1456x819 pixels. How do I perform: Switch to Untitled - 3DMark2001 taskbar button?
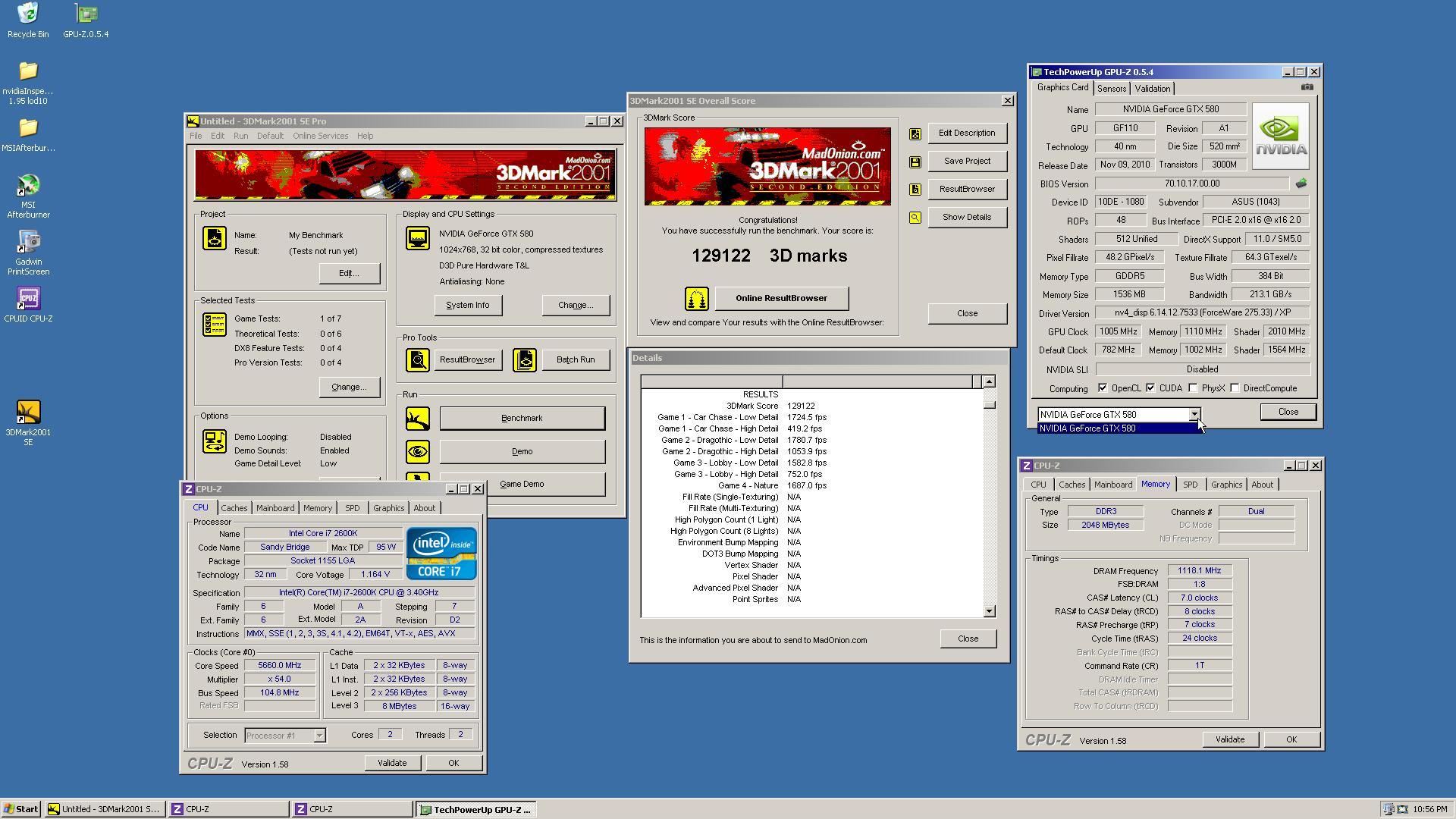pyautogui.click(x=104, y=809)
